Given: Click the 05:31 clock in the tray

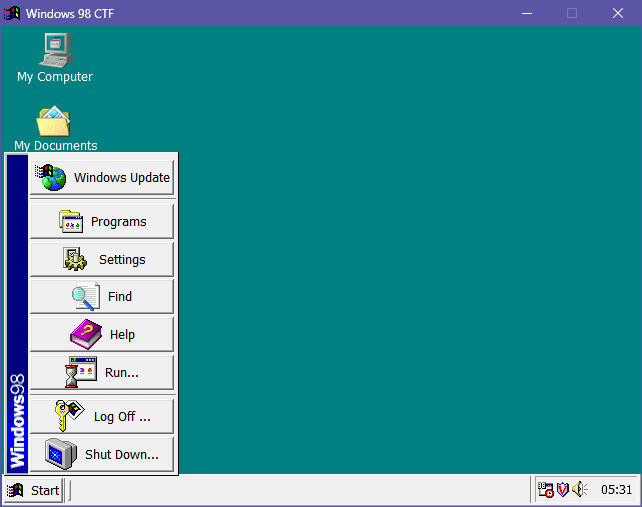Looking at the screenshot, I should [616, 489].
